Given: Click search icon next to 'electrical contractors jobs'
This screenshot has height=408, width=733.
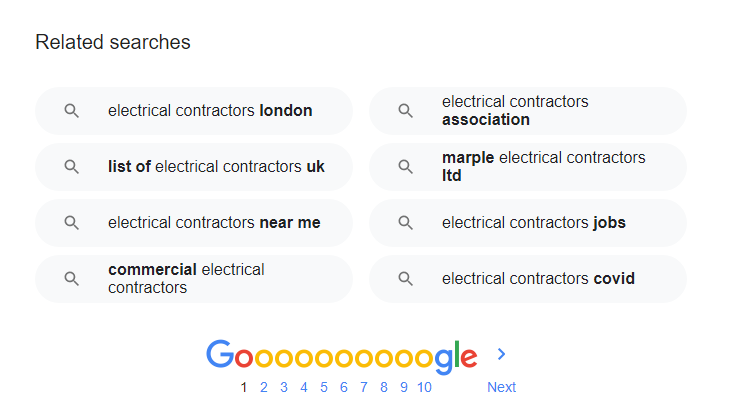Looking at the screenshot, I should [x=405, y=223].
